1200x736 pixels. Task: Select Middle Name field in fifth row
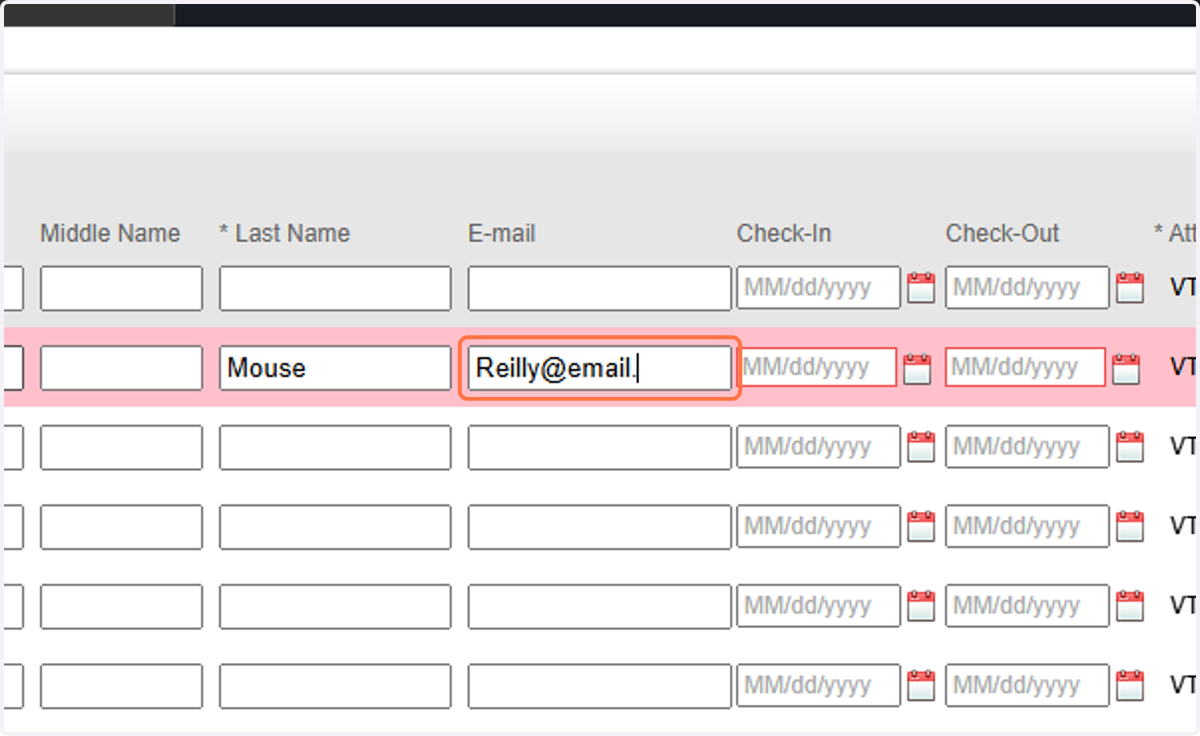click(121, 606)
